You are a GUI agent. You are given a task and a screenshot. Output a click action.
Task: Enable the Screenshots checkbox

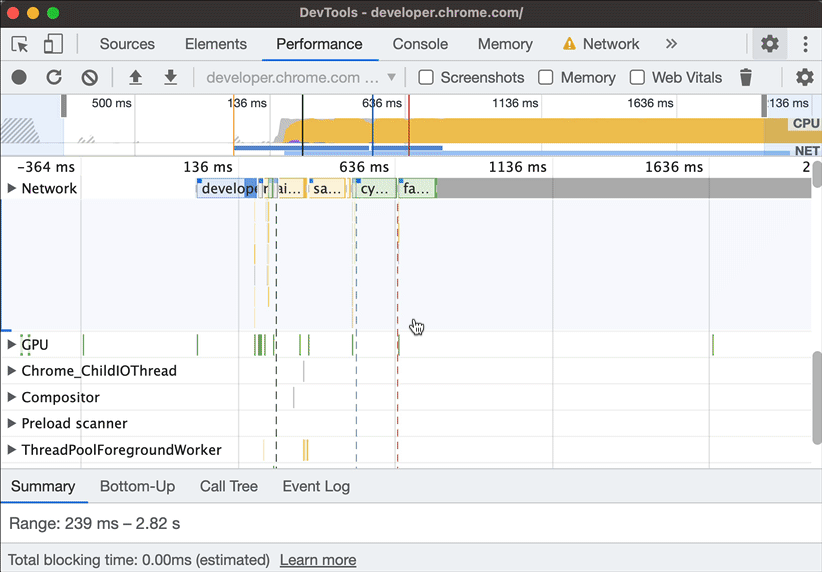click(426, 77)
